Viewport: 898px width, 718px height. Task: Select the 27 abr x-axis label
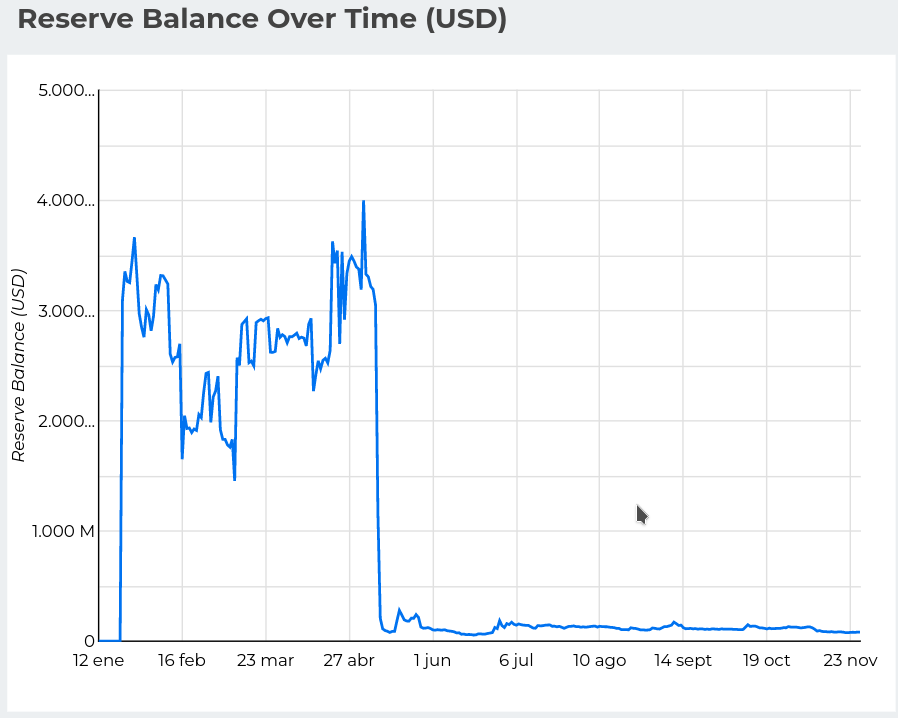click(350, 660)
